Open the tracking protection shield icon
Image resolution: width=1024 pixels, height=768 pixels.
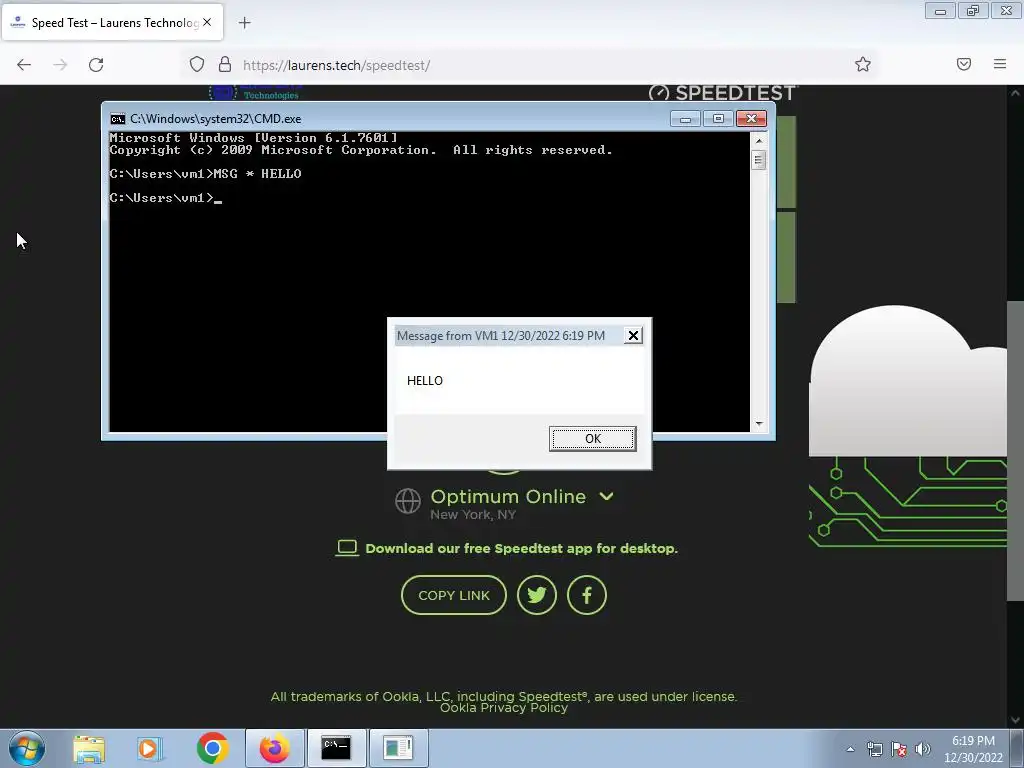click(x=197, y=64)
